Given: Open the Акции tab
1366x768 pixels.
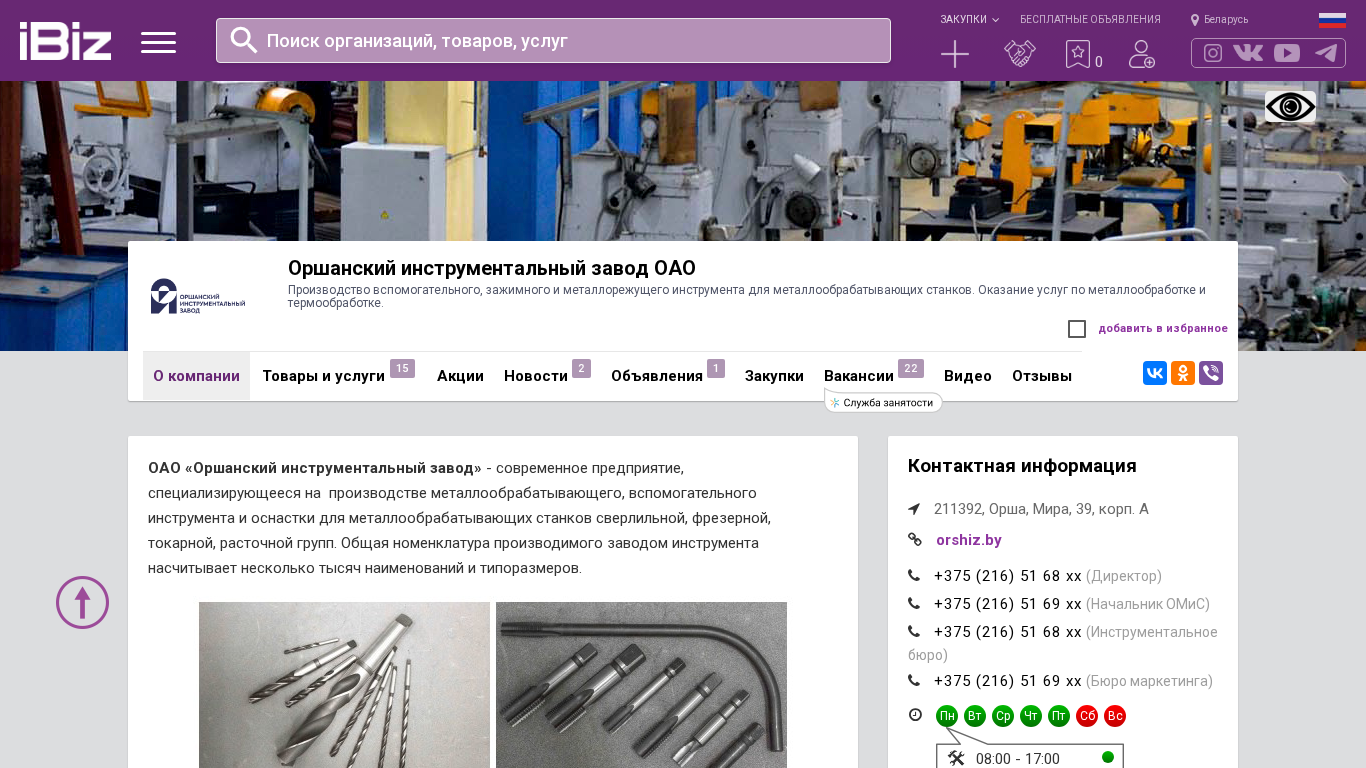Looking at the screenshot, I should coord(460,376).
